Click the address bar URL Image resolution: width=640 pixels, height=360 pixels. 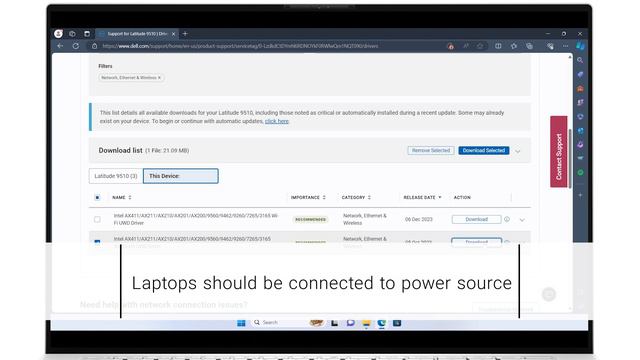[x=240, y=46]
